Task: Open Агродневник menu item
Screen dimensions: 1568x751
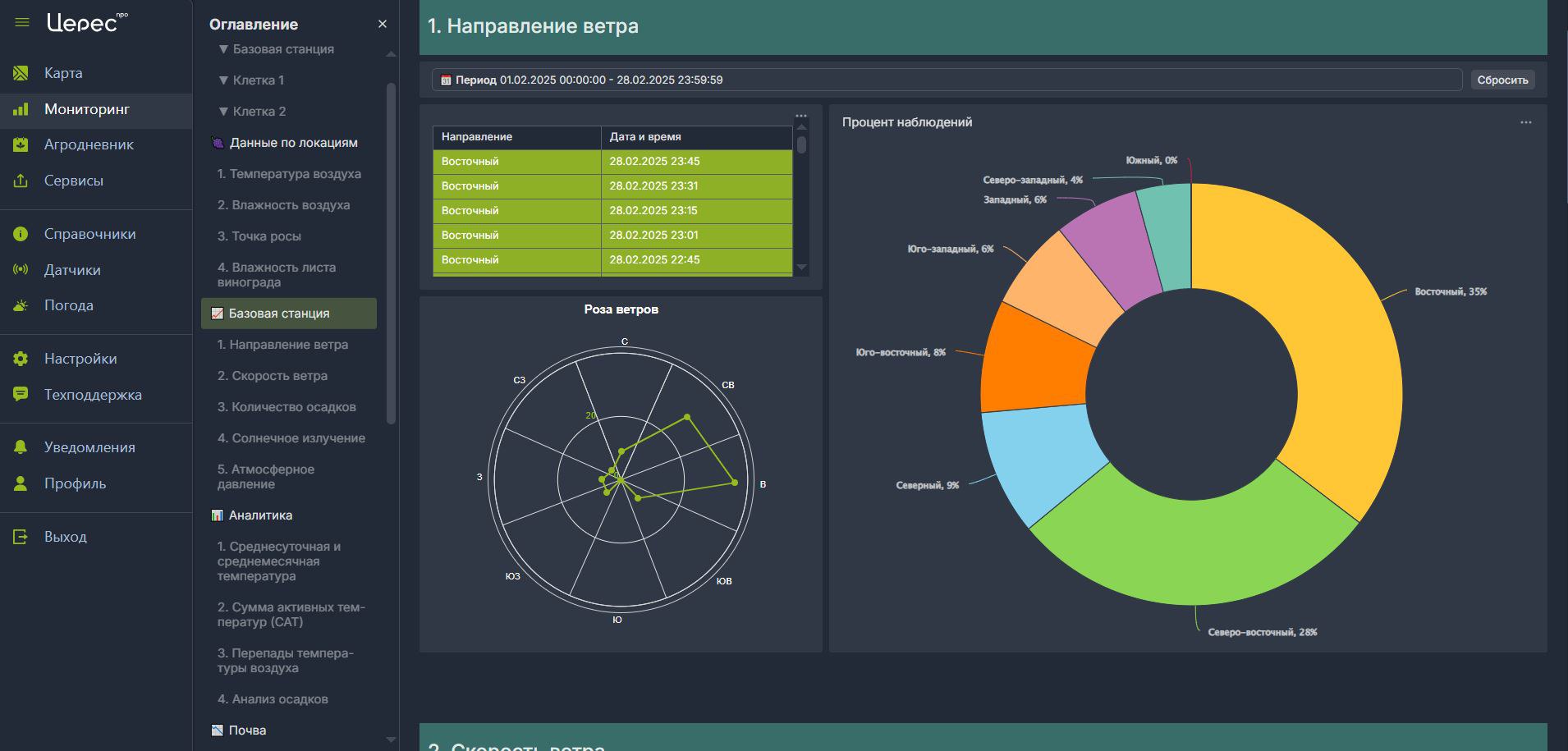Action: coord(89,144)
